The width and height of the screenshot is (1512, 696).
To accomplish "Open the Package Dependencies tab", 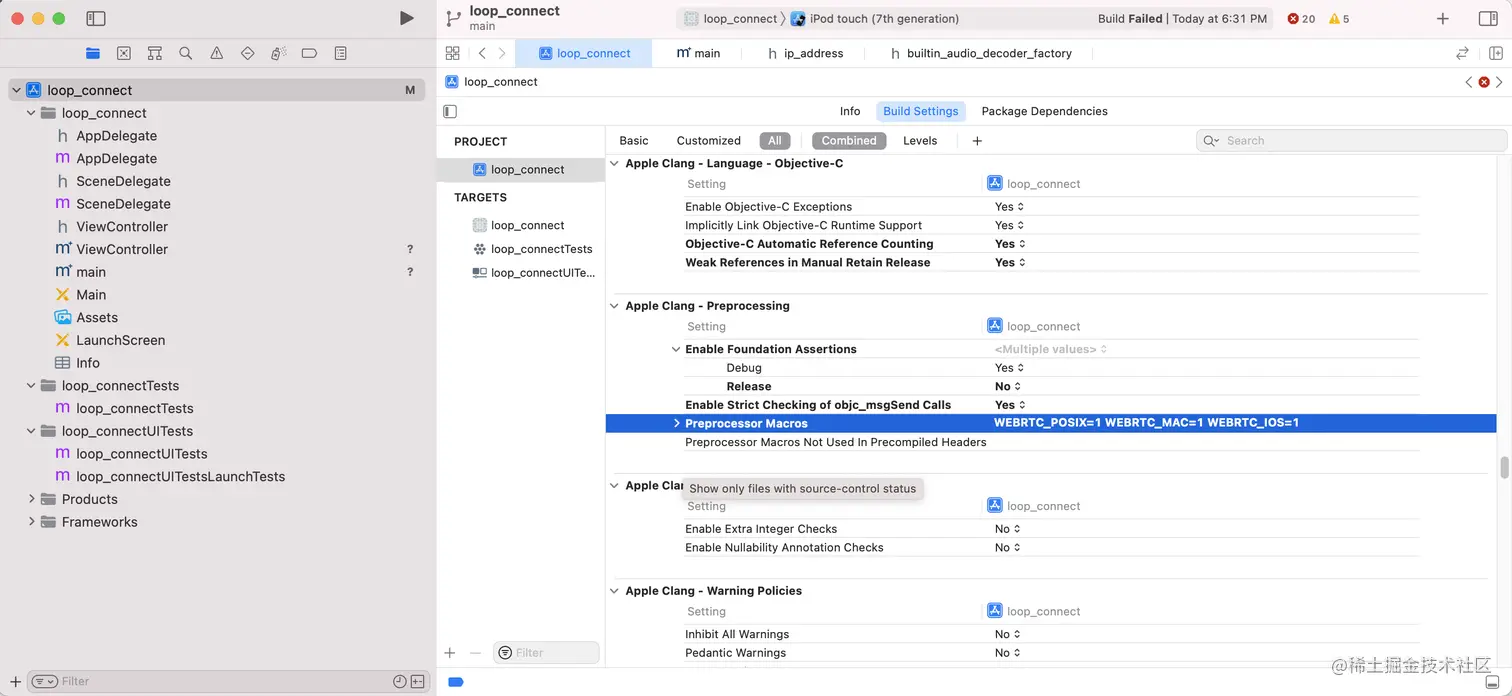I will [x=1044, y=111].
